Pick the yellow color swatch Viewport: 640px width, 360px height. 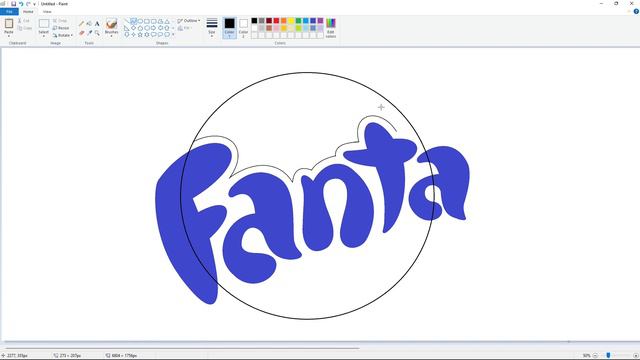tap(291, 20)
